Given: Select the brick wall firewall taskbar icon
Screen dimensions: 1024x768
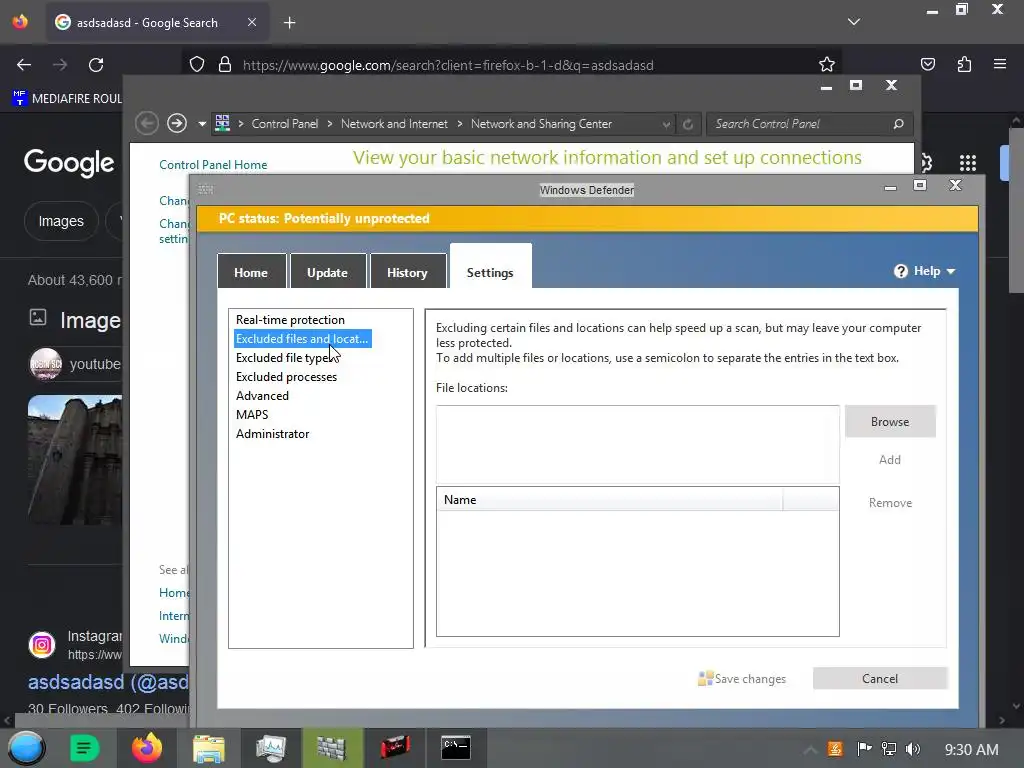Looking at the screenshot, I should tap(332, 748).
